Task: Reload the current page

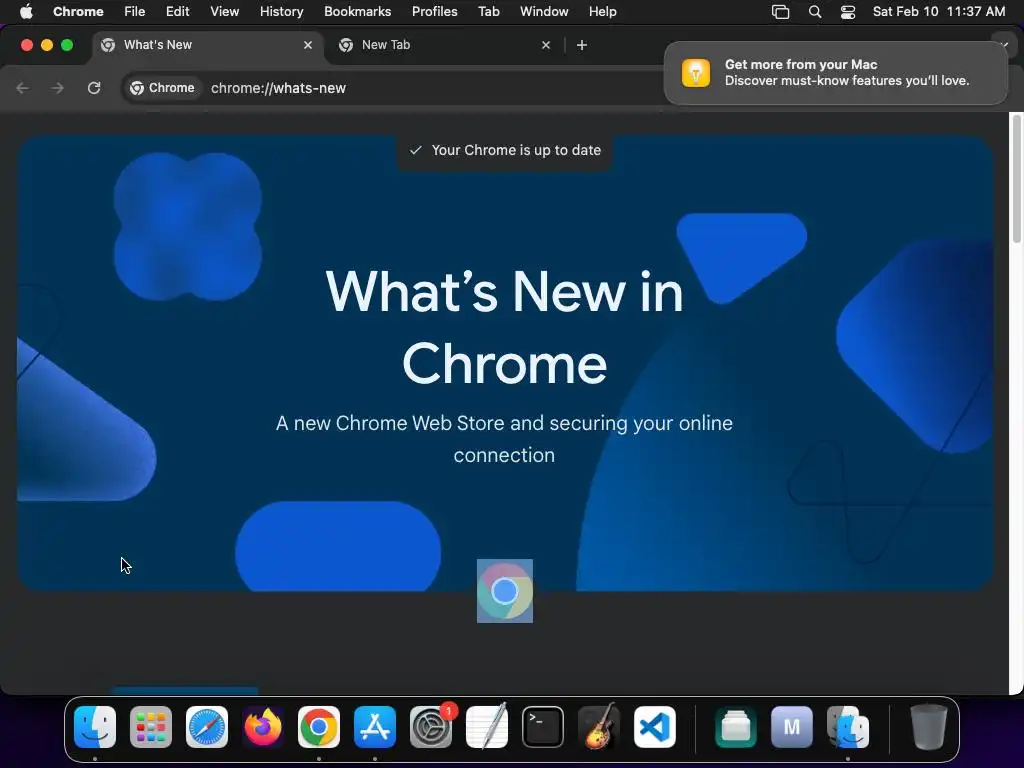Action: tap(94, 88)
